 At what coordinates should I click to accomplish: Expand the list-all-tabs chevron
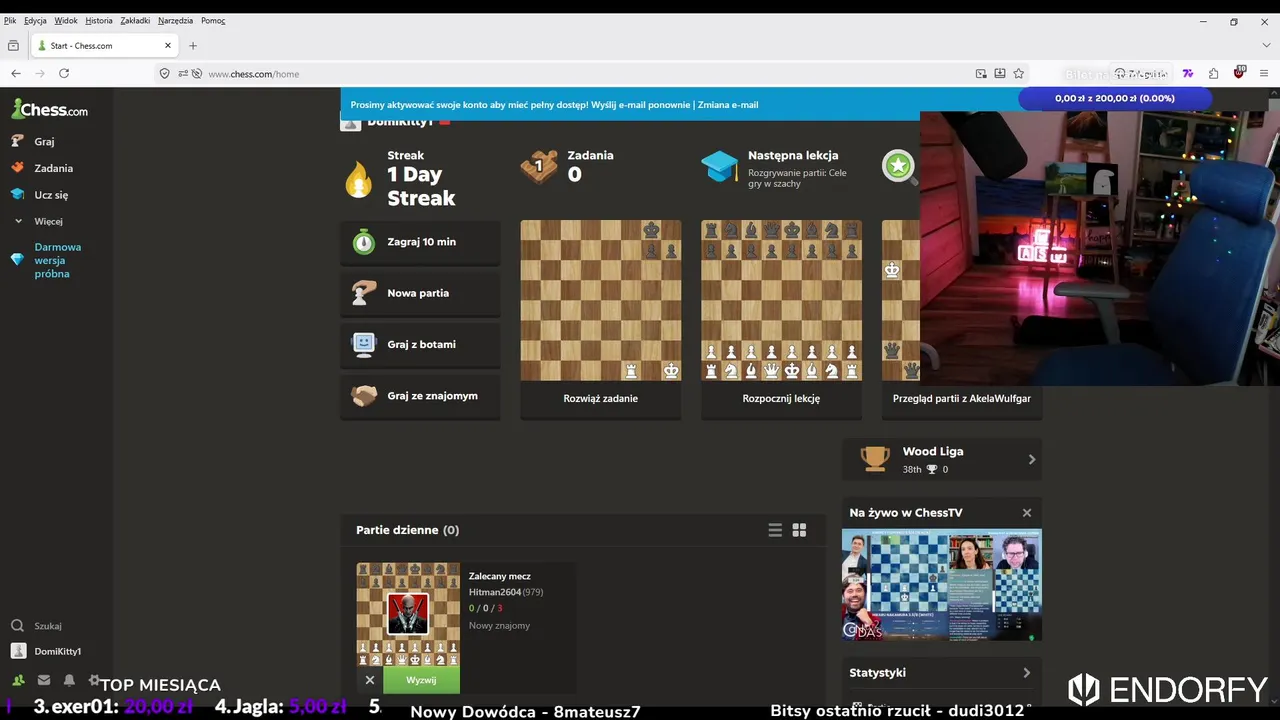(x=1266, y=45)
